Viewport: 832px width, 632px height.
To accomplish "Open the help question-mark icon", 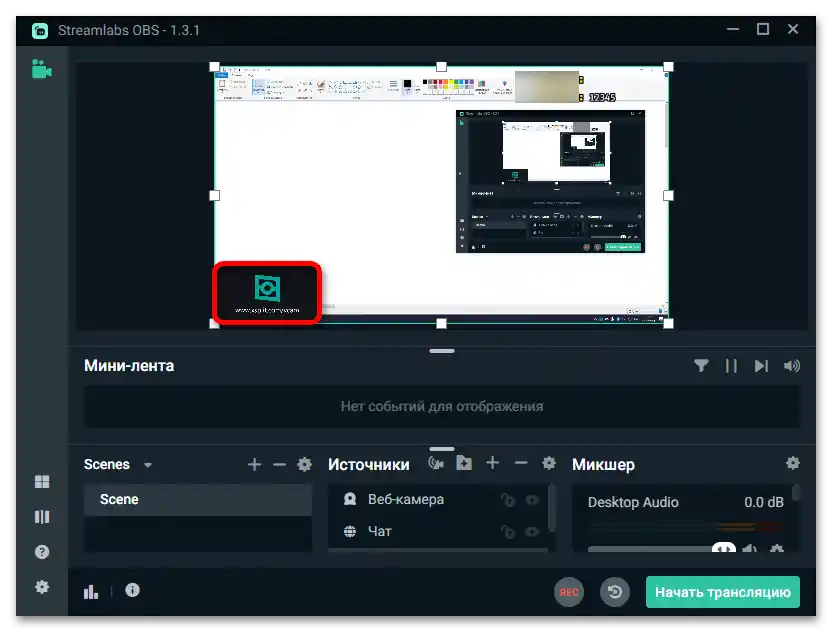I will [42, 552].
